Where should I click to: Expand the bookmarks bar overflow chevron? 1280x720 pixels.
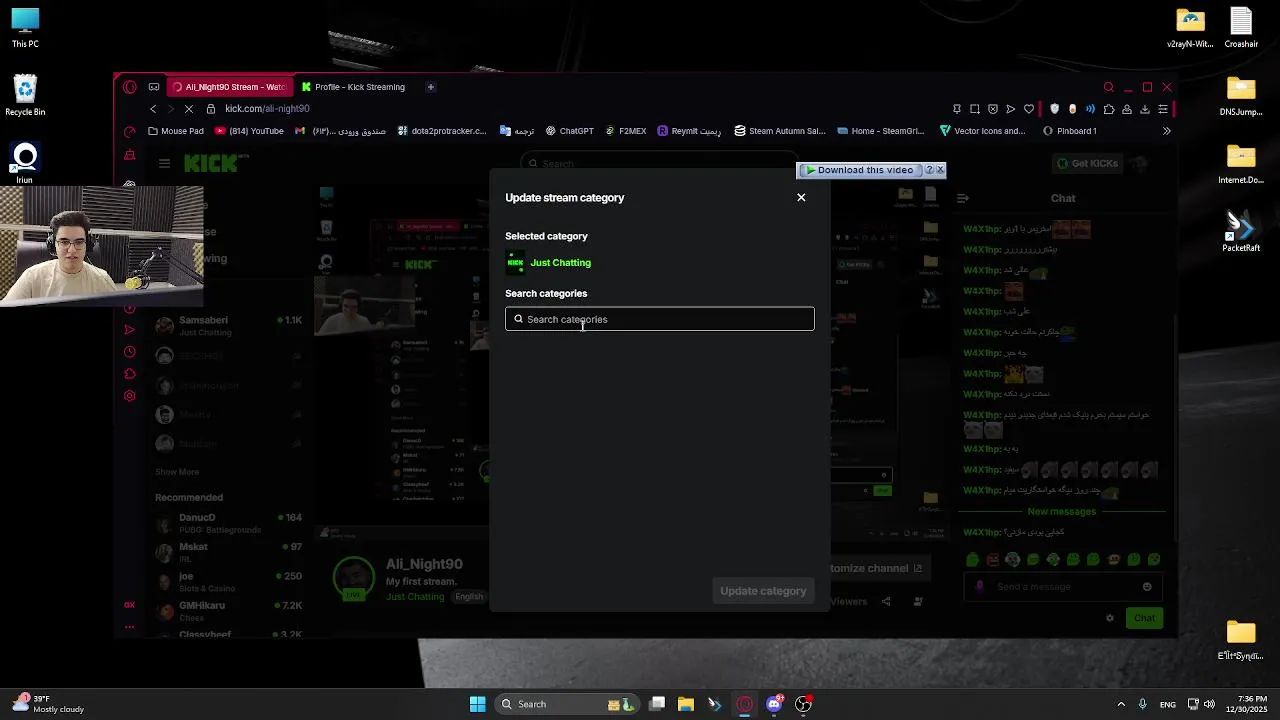tap(1166, 131)
